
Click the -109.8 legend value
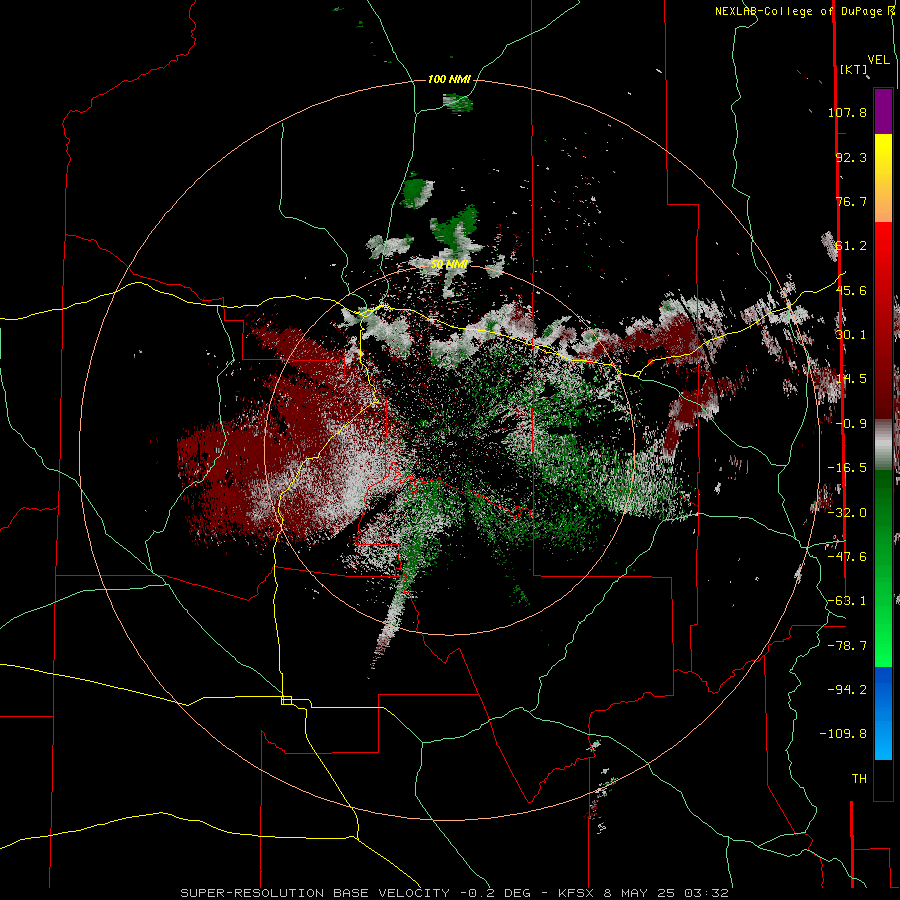tap(843, 734)
